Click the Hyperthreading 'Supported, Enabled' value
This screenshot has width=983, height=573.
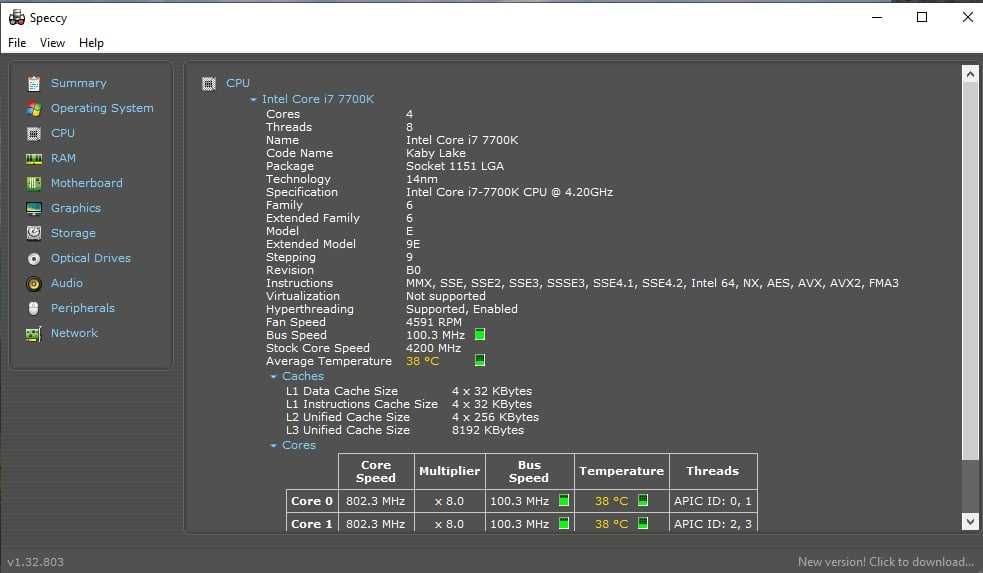[x=461, y=309]
